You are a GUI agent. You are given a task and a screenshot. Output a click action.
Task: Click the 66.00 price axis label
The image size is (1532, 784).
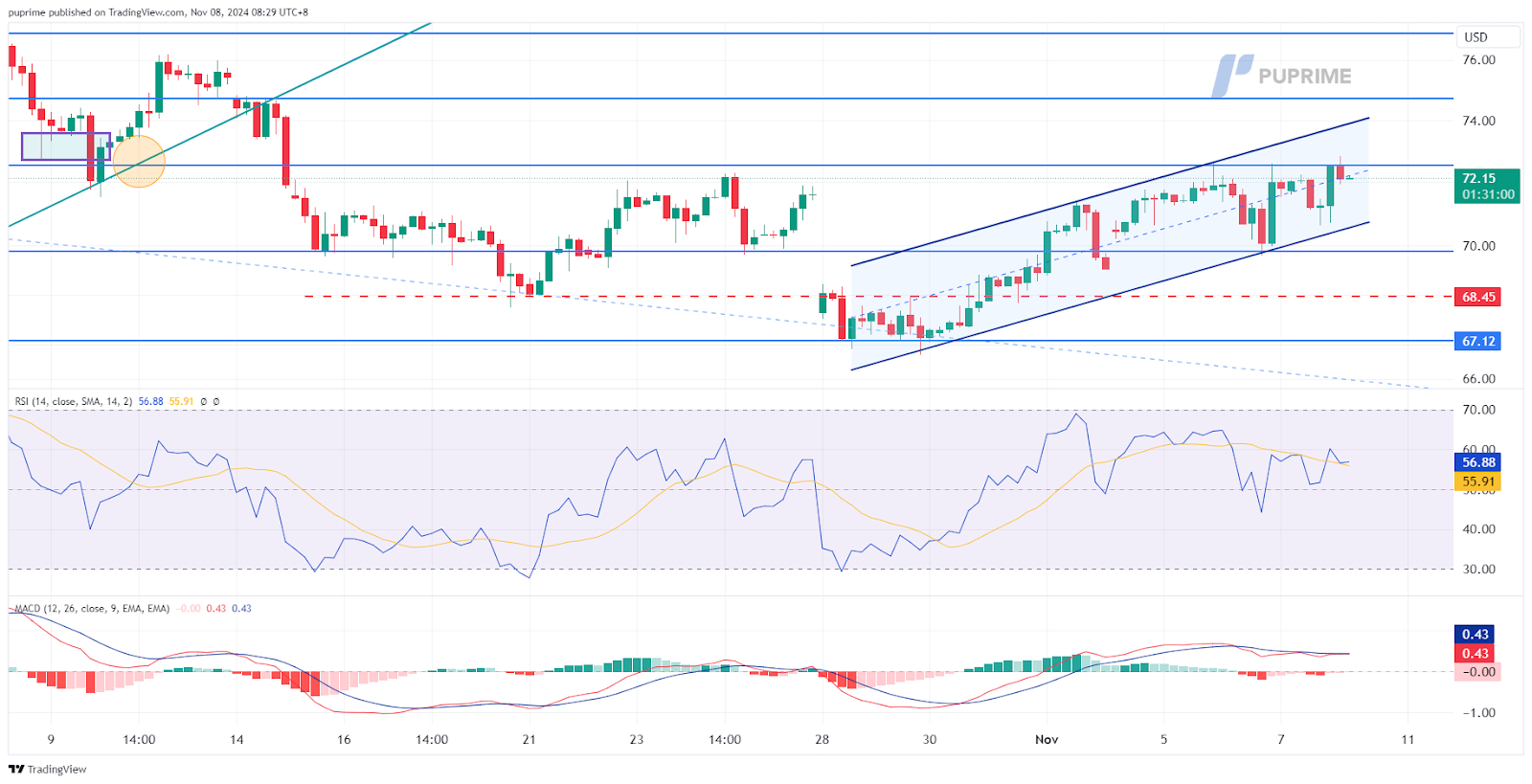coord(1478,379)
